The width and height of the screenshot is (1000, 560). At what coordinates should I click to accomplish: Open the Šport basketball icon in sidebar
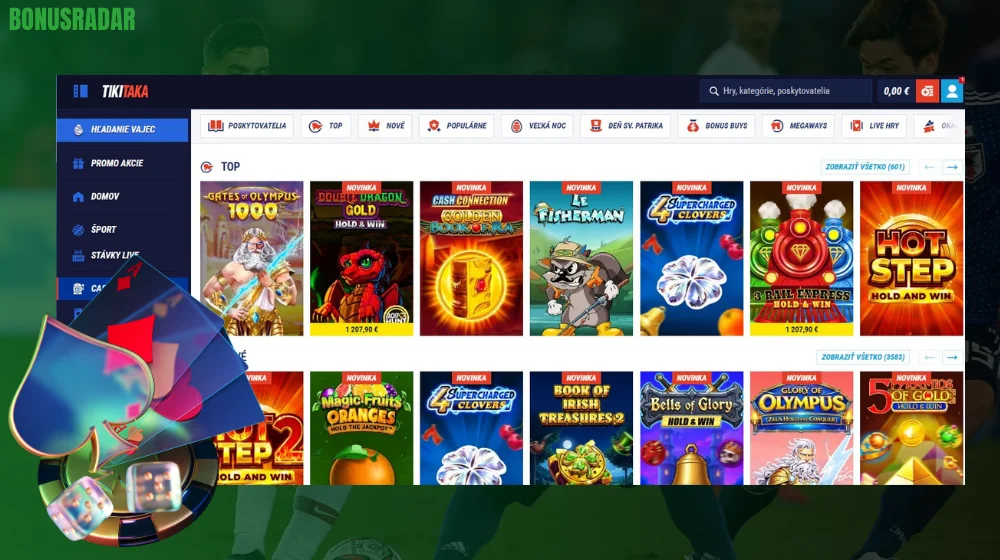pyautogui.click(x=78, y=230)
